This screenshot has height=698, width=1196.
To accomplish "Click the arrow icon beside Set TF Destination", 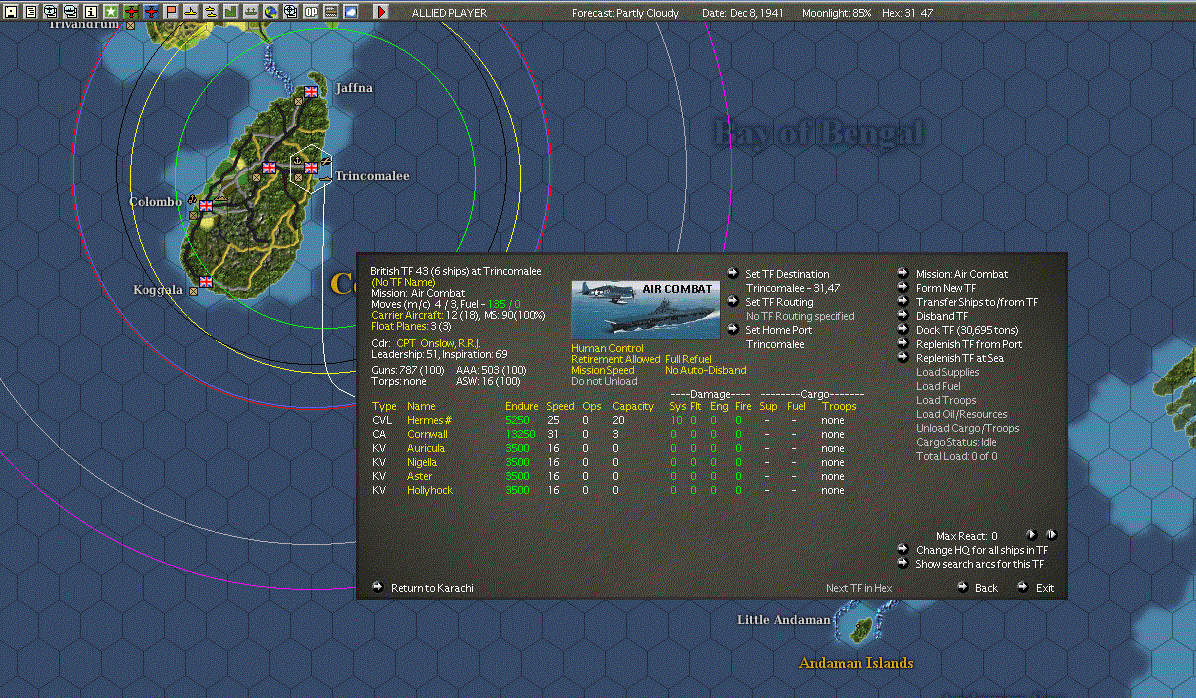I will (733, 273).
